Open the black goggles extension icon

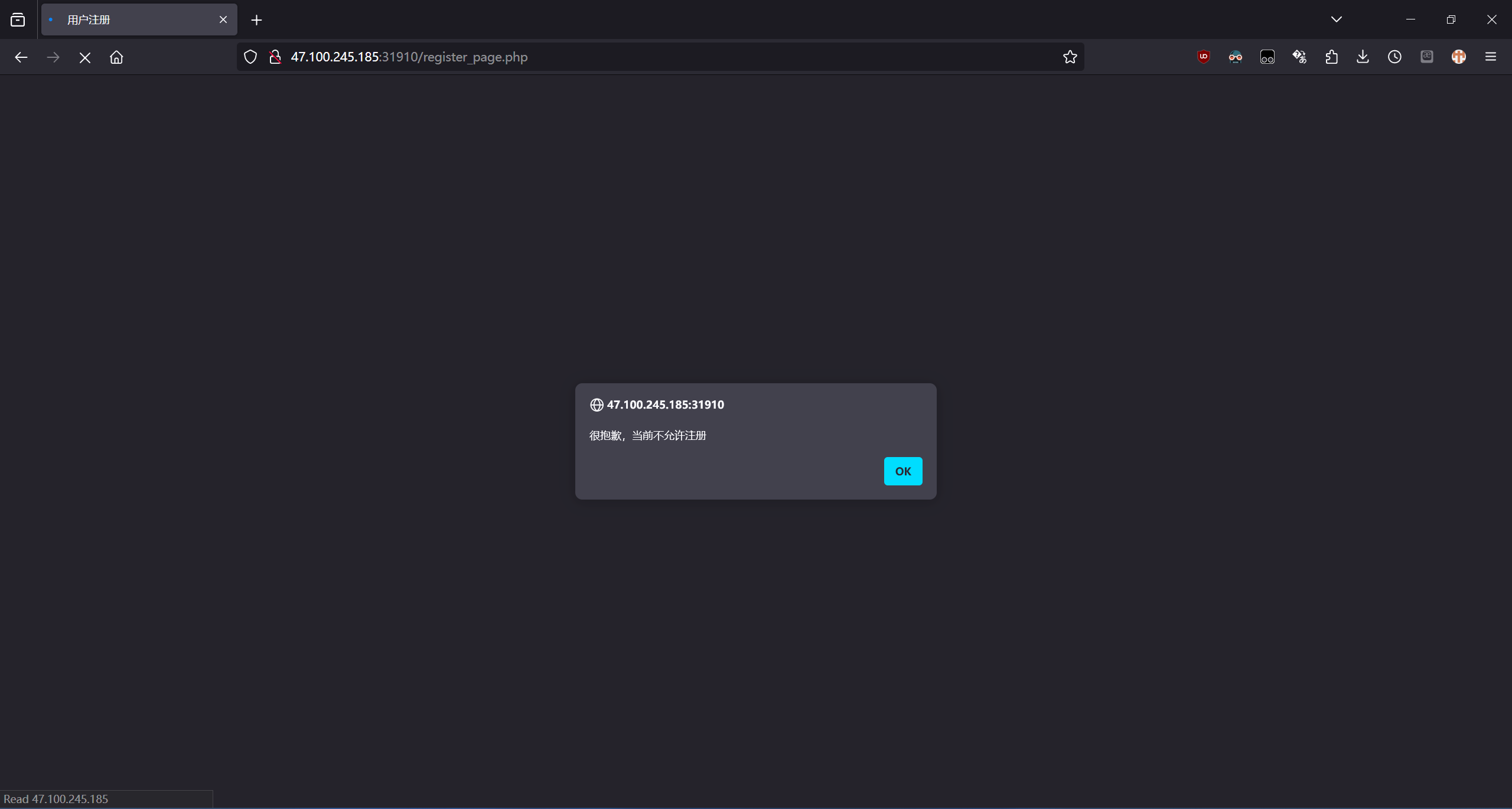(x=1267, y=57)
